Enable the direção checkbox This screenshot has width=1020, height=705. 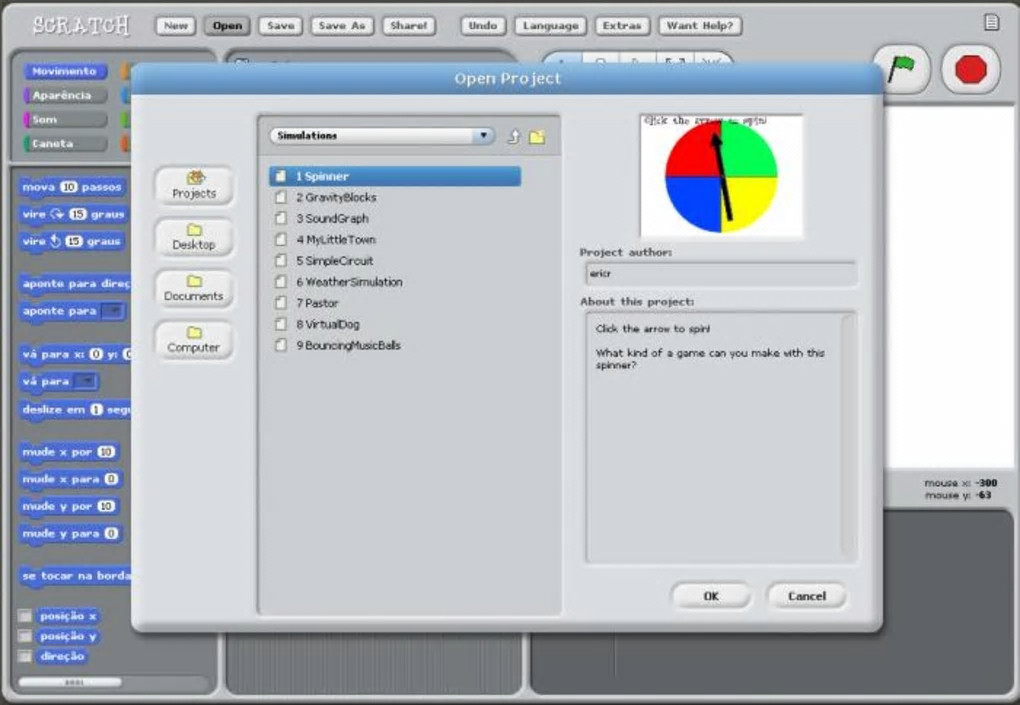[25, 656]
